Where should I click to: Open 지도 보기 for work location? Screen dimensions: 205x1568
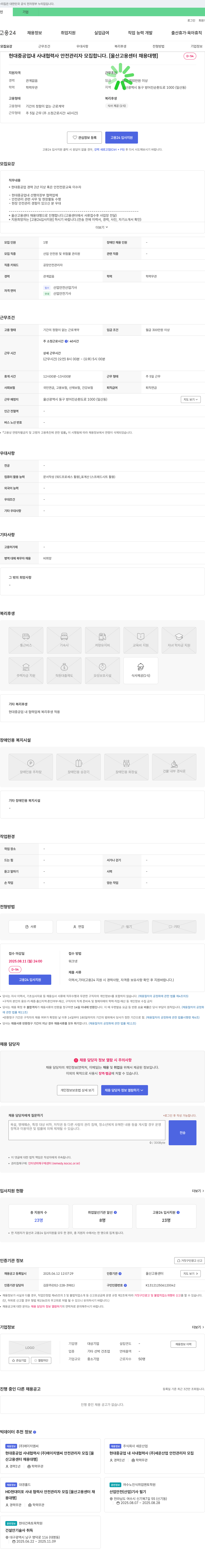coord(190,399)
